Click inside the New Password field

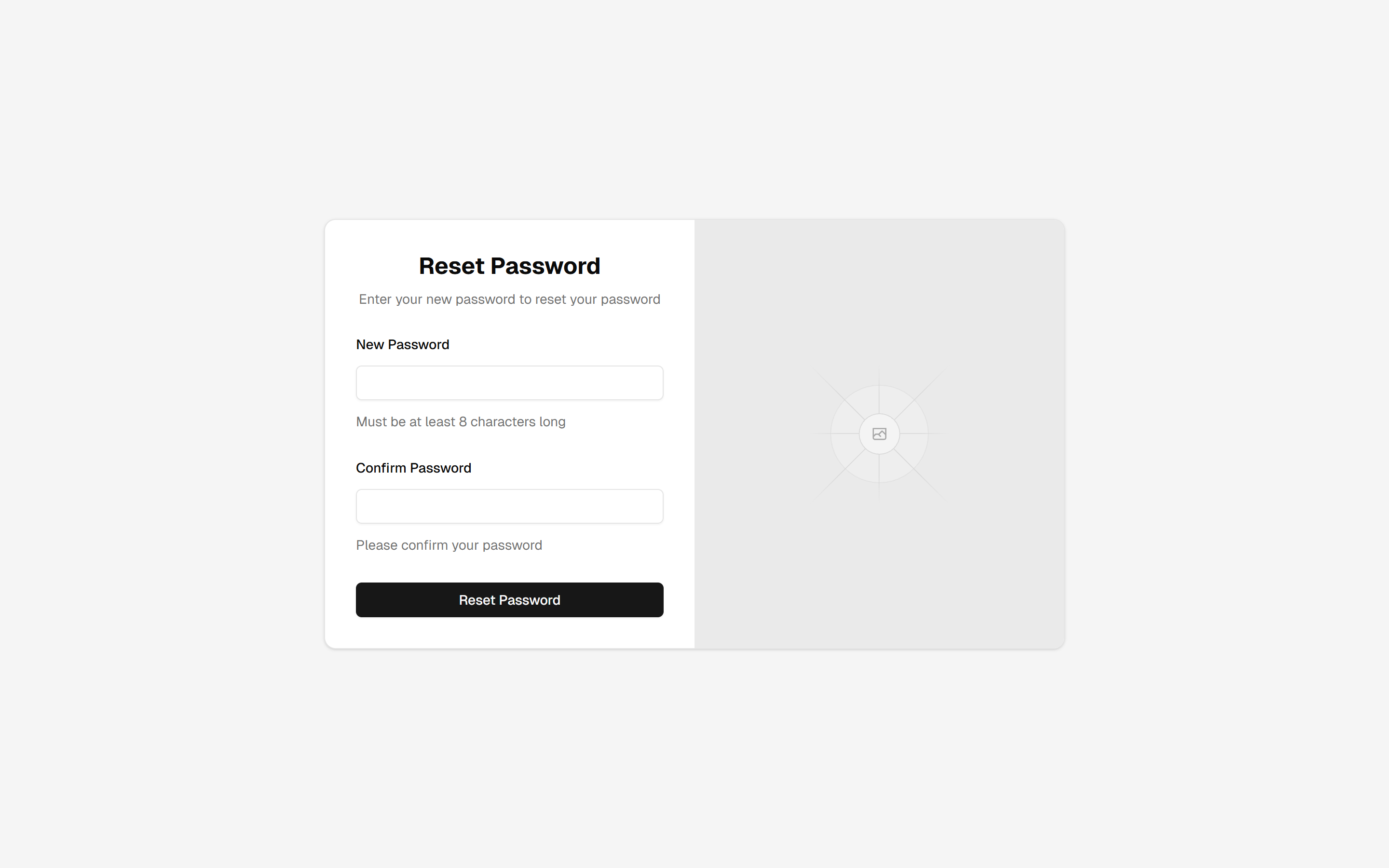pos(509,382)
